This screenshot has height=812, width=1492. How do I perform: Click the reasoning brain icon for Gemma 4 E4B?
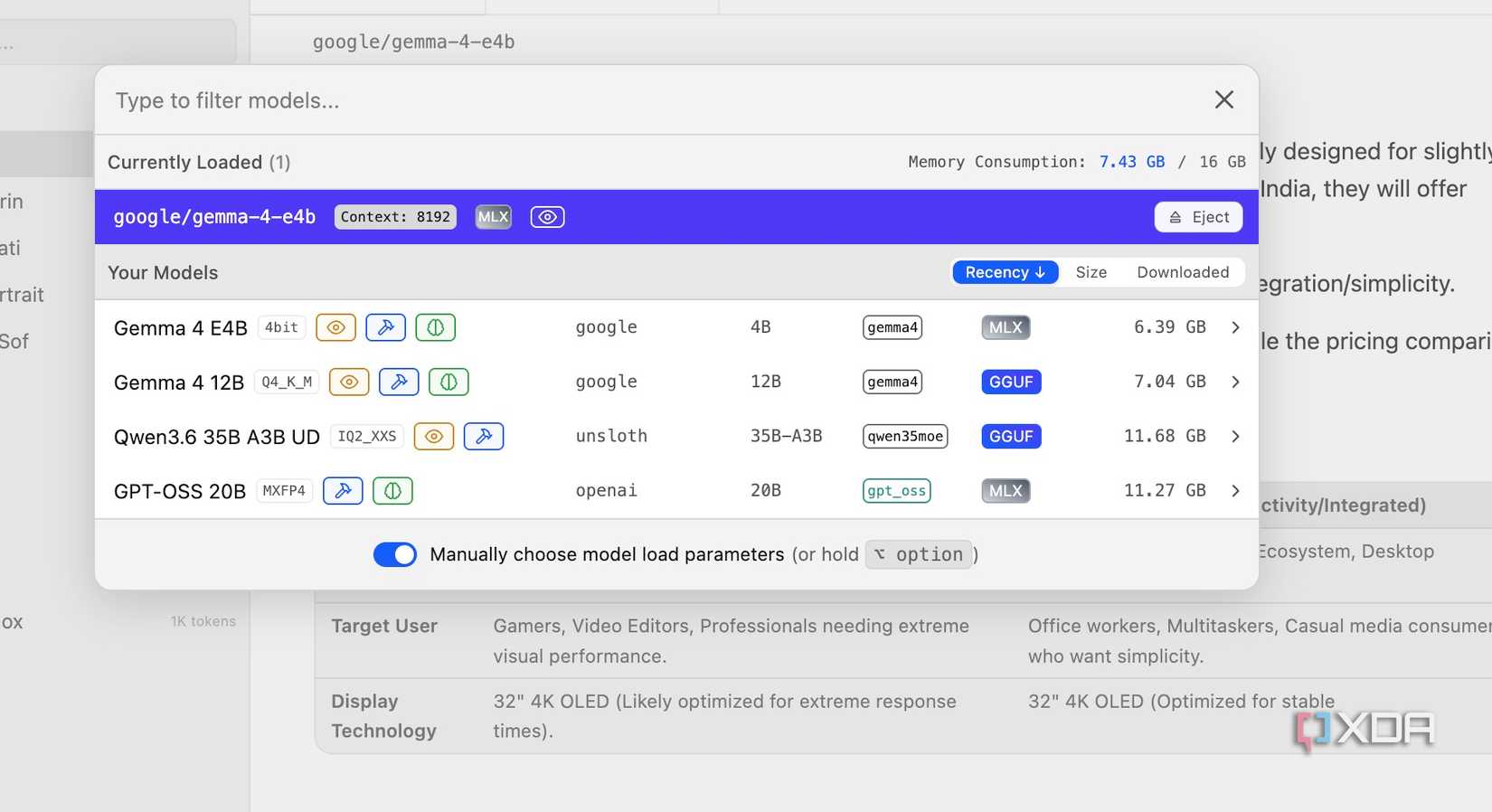435,327
